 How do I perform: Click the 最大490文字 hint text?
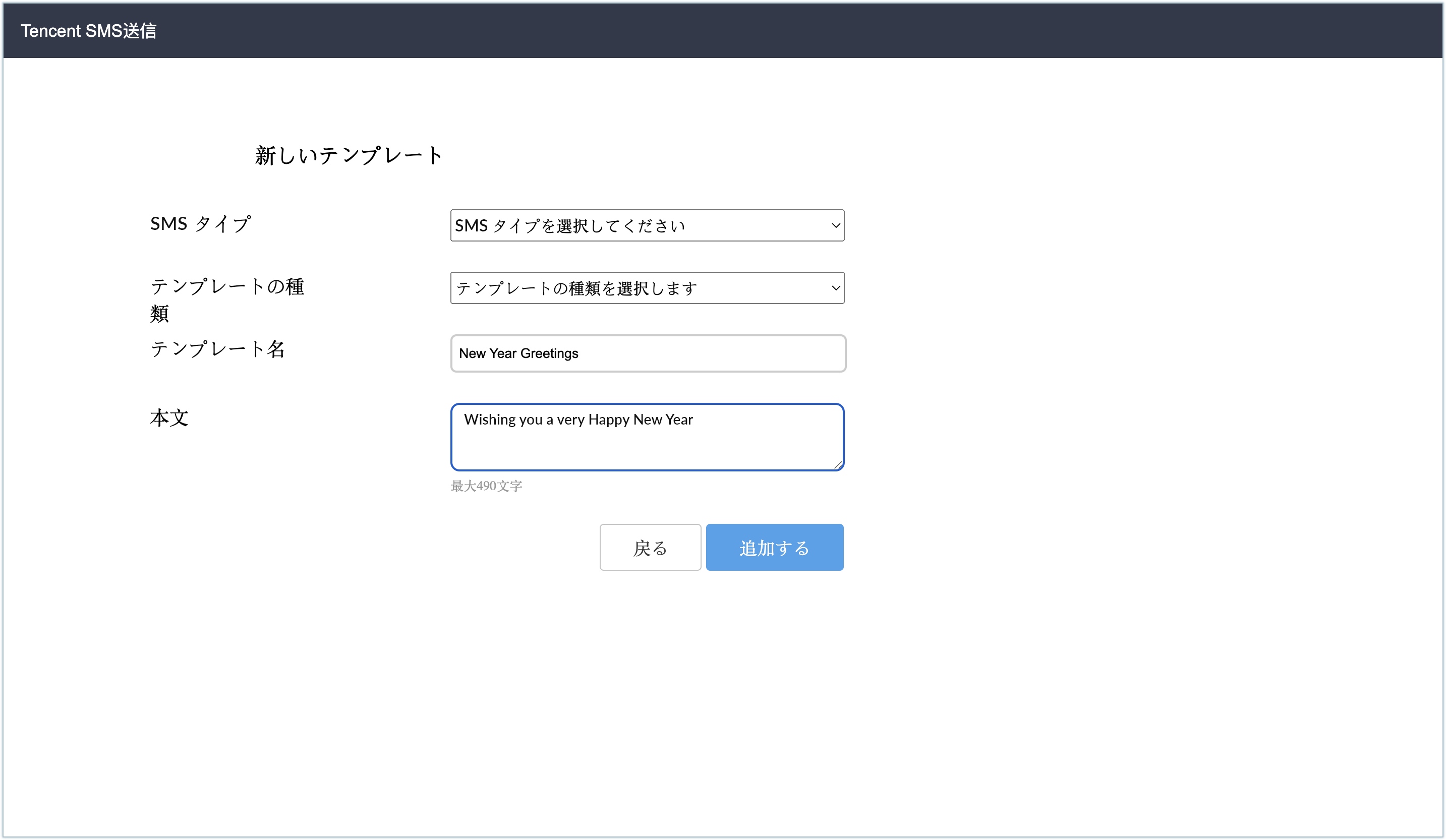tap(486, 486)
